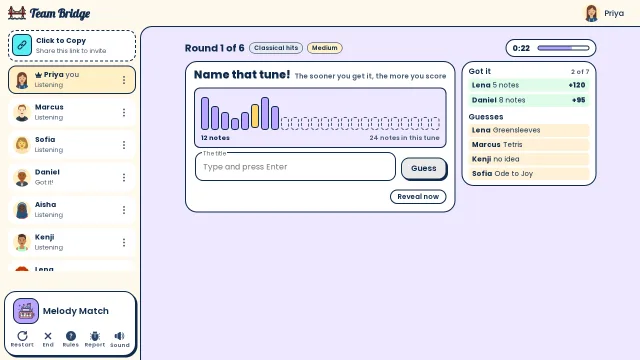Click Kenji's no idea guess
Screen dimensions: 640x360
529,159
